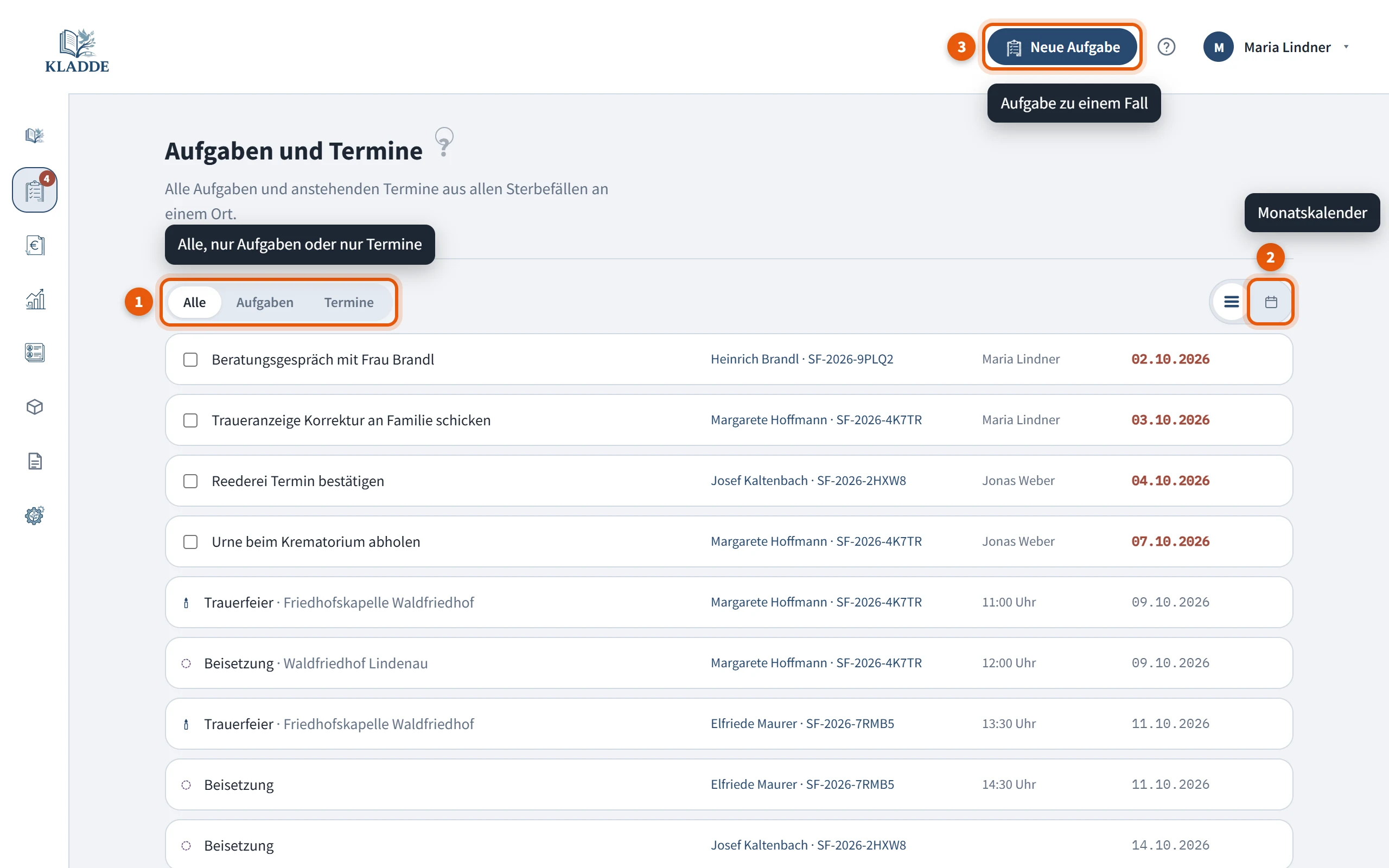
Task: Switch to list view icon
Action: (1231, 302)
